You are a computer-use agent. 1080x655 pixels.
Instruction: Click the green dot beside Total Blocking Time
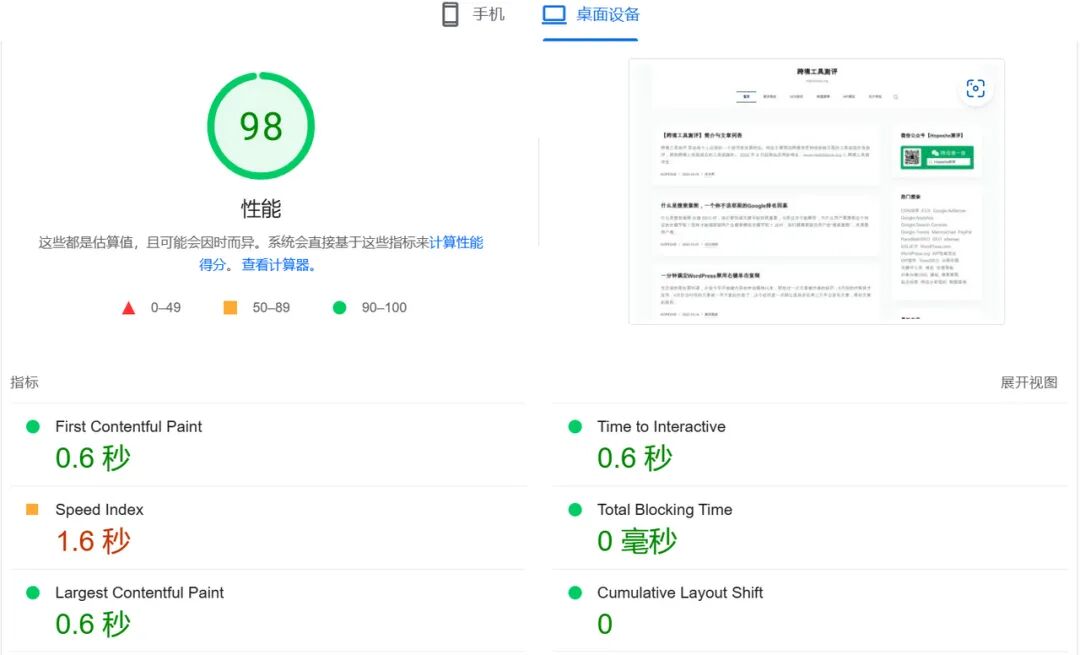[575, 509]
